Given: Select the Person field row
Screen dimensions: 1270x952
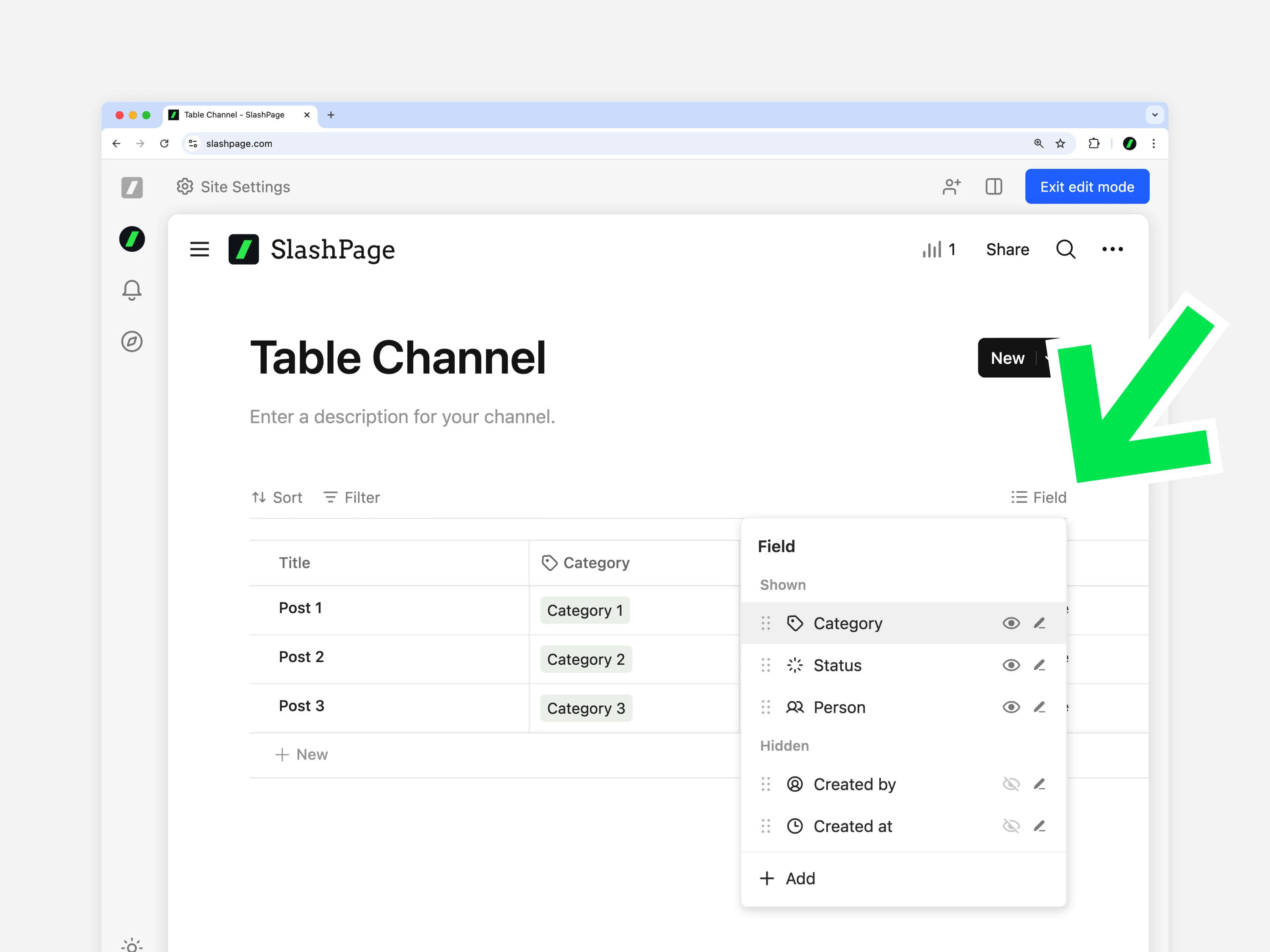Looking at the screenshot, I should [x=904, y=707].
